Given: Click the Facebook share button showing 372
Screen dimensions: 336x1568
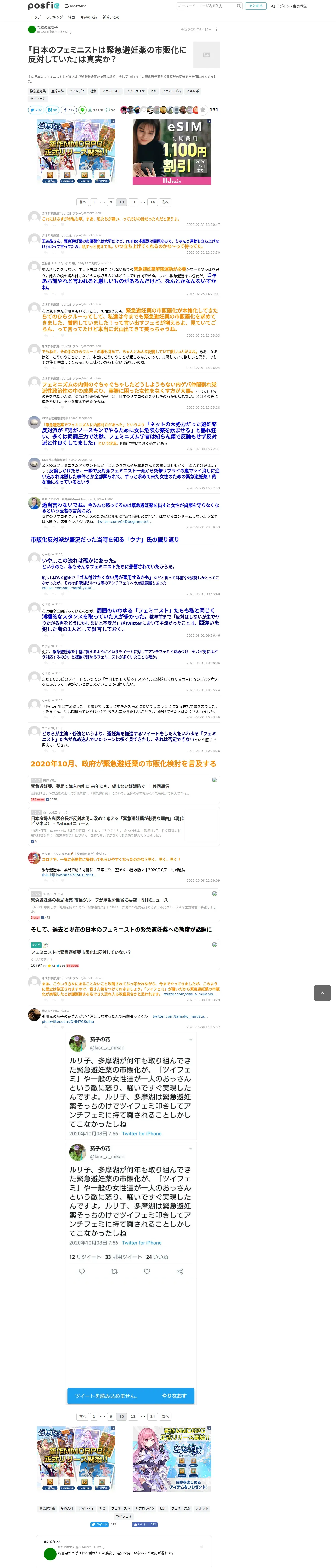Looking at the screenshot, I should tap(69, 110).
